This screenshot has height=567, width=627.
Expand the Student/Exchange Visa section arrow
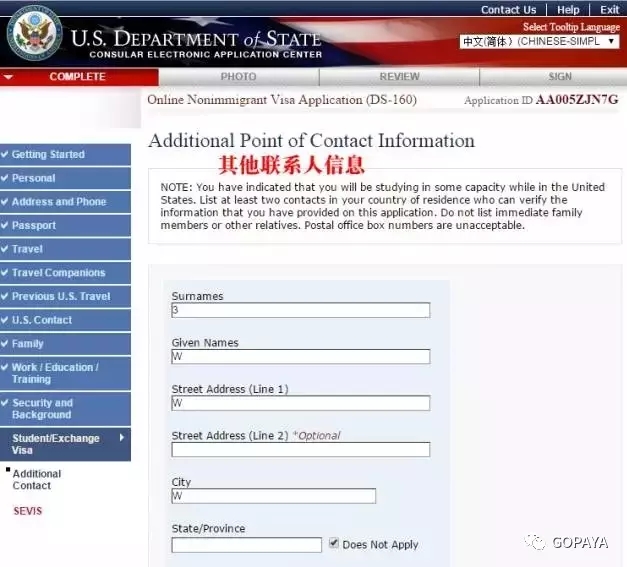pyautogui.click(x=122, y=437)
